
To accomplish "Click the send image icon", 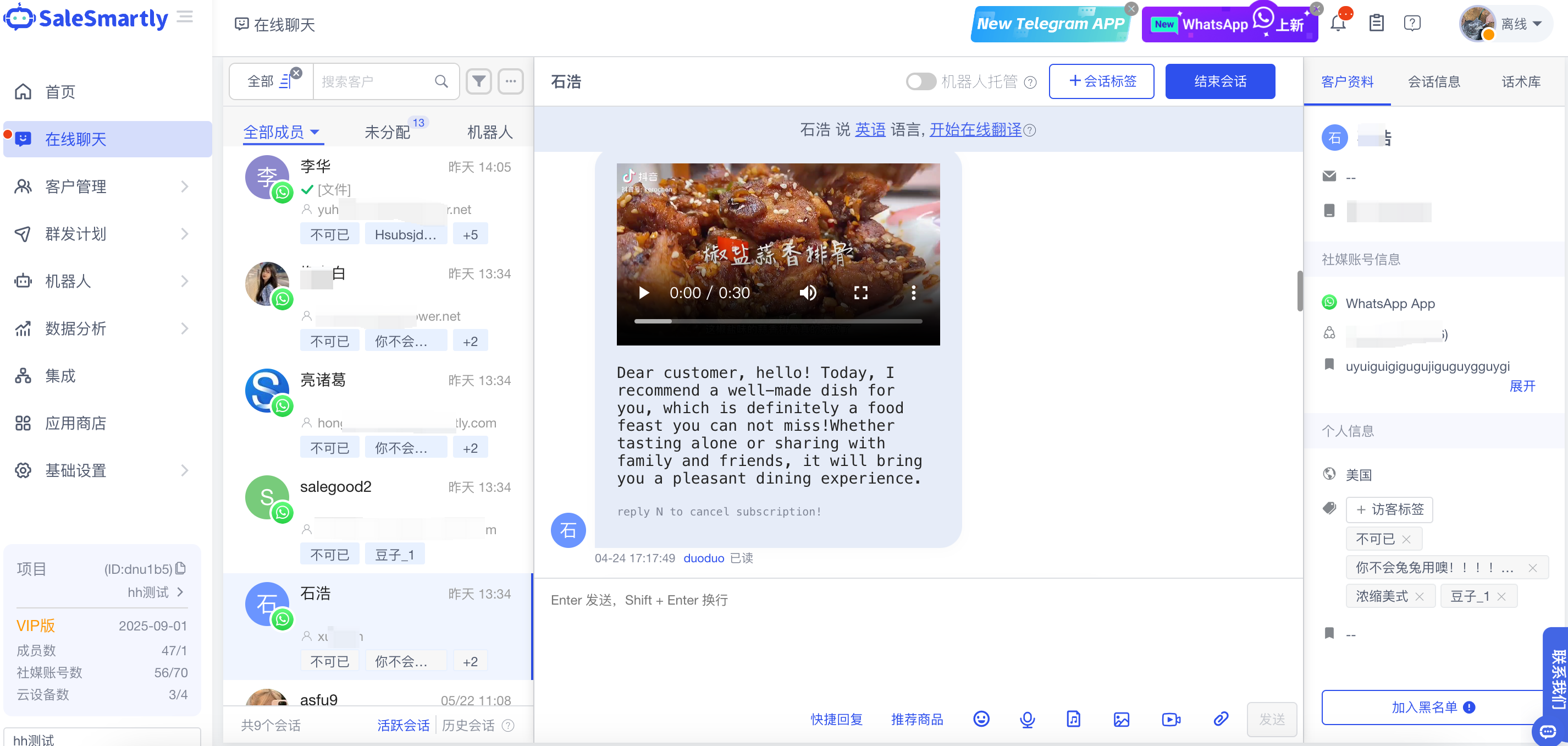I will click(x=1120, y=719).
